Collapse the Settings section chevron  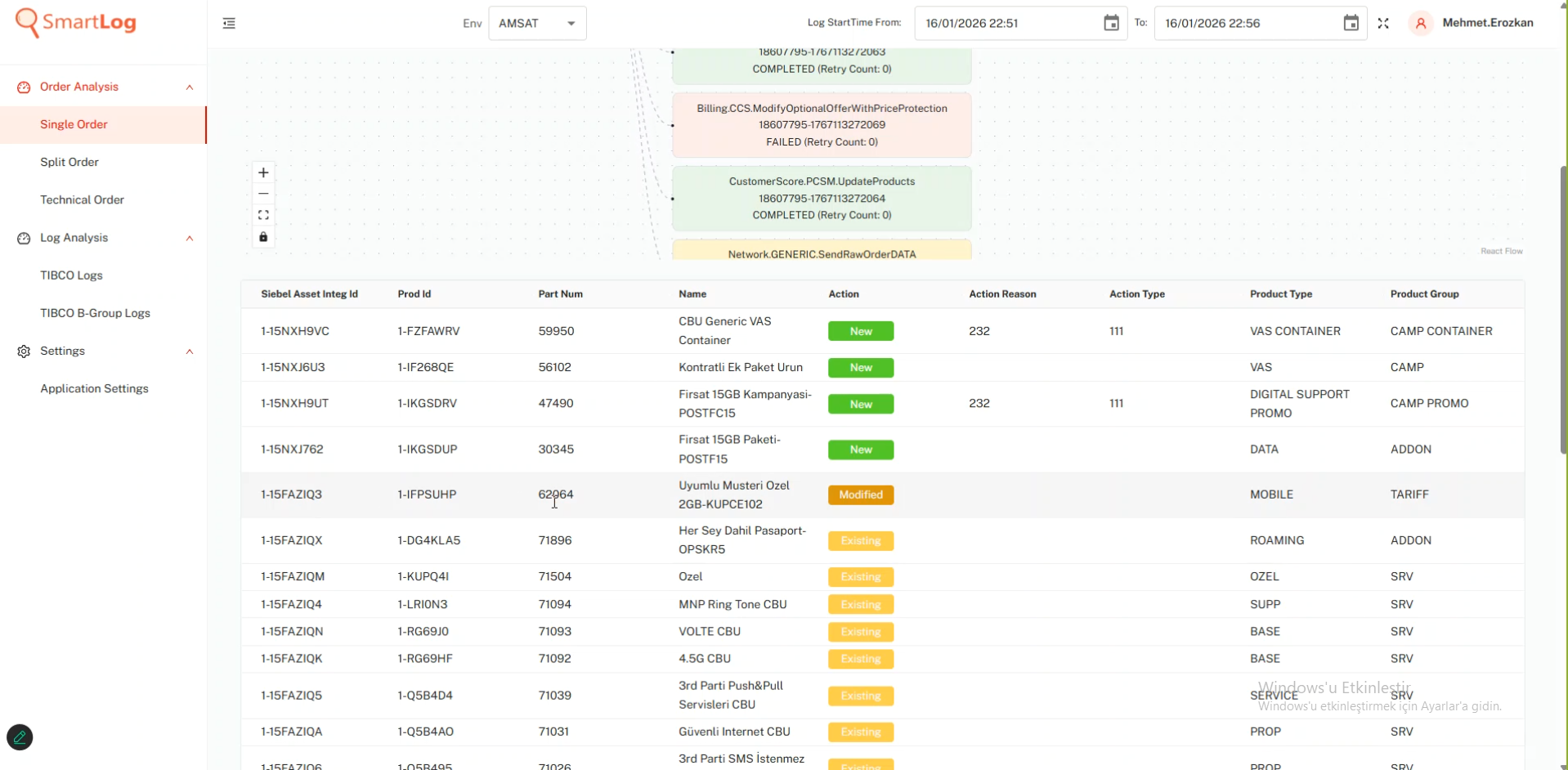(190, 351)
